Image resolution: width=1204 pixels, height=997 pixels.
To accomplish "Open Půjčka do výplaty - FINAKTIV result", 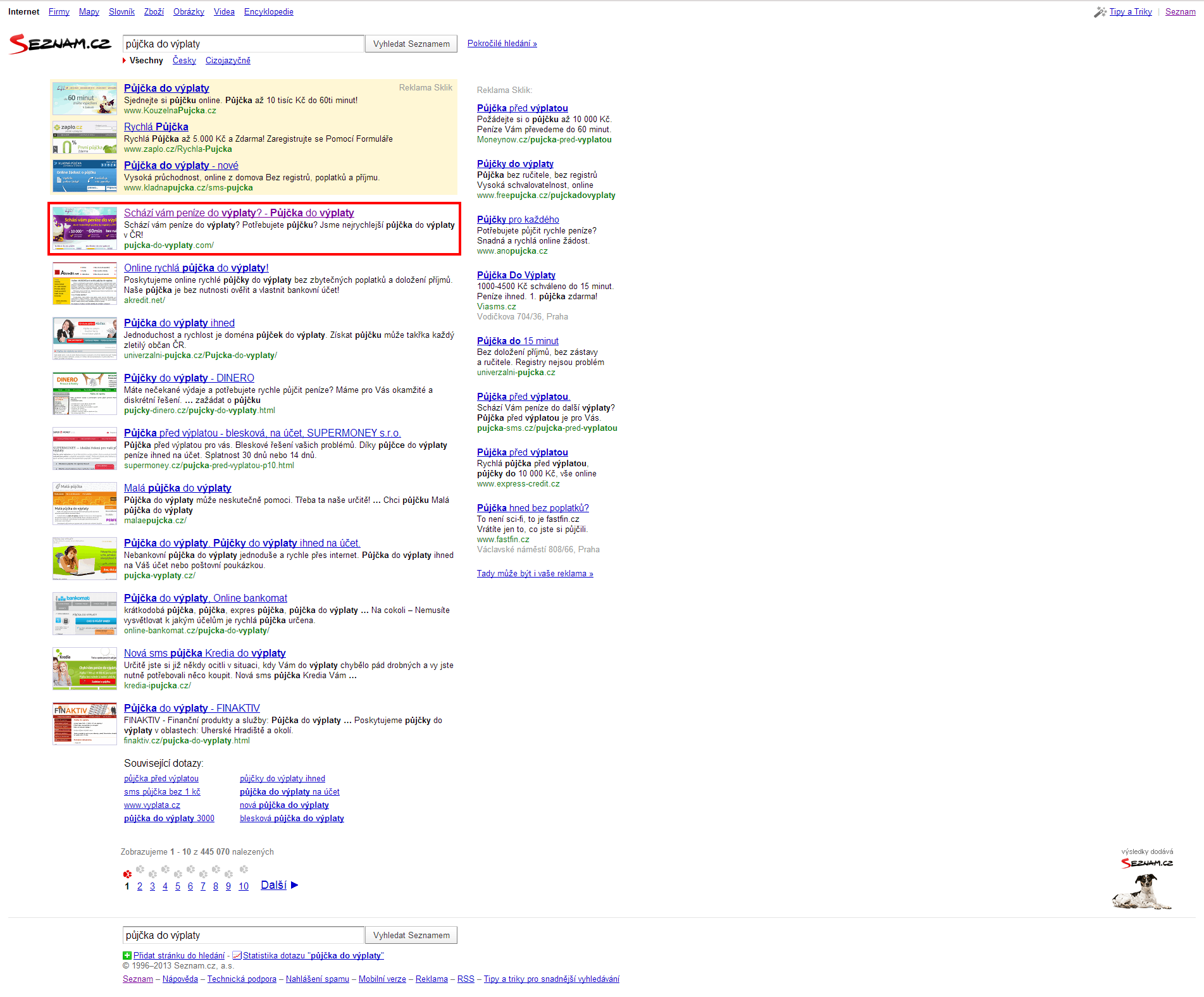I will [x=192, y=709].
